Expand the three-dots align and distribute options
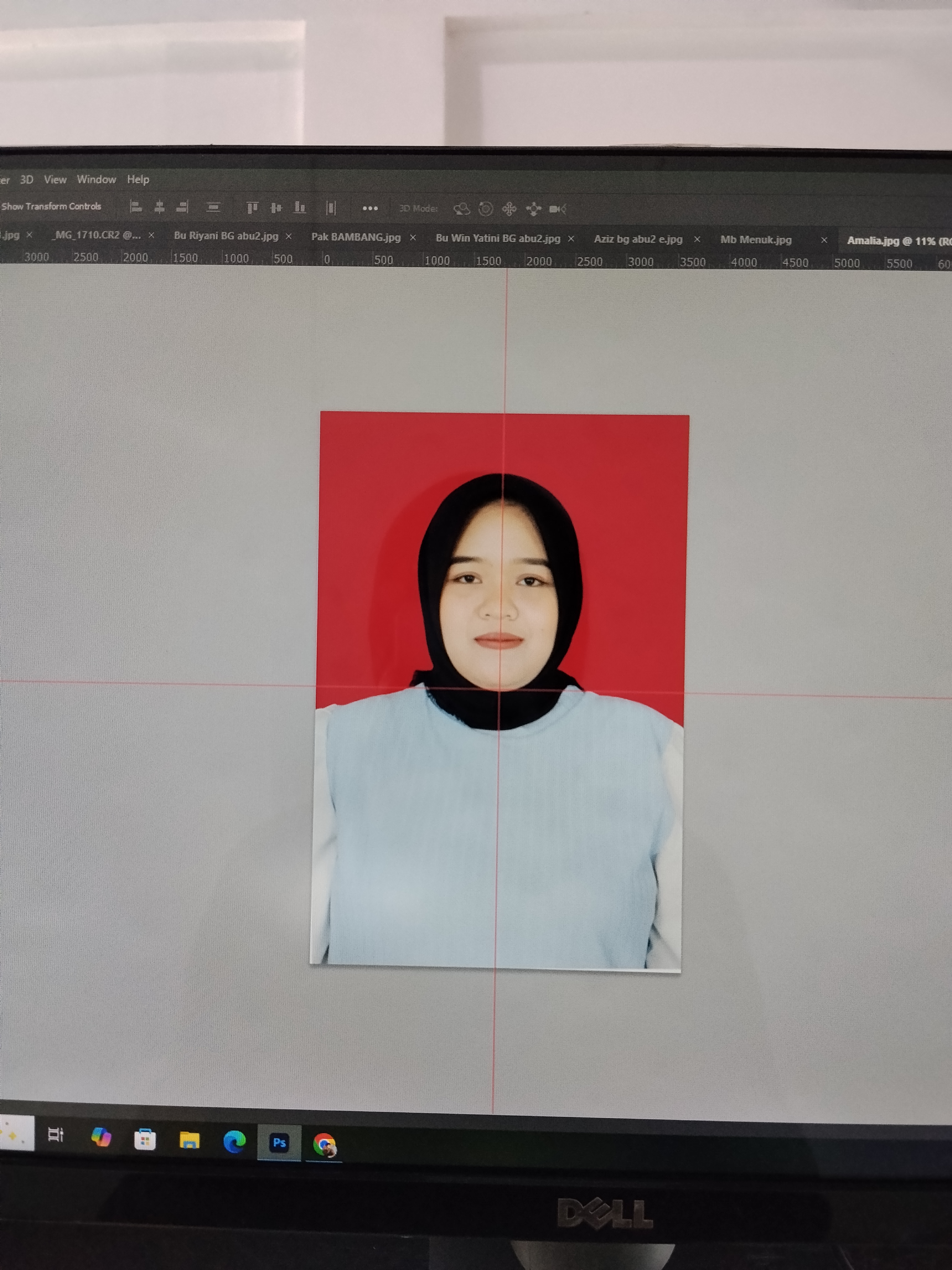 [370, 208]
